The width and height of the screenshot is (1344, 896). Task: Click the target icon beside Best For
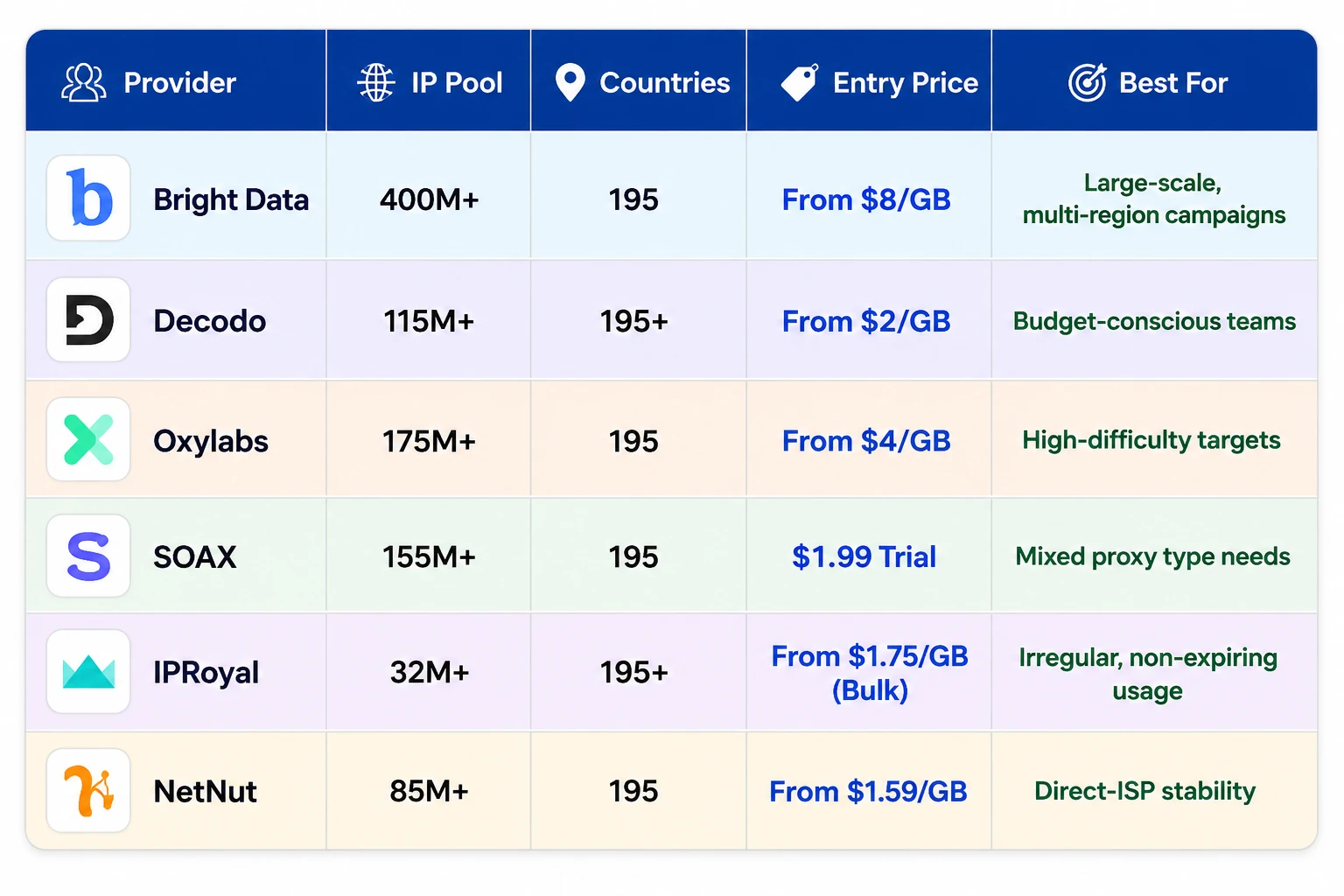1088,83
